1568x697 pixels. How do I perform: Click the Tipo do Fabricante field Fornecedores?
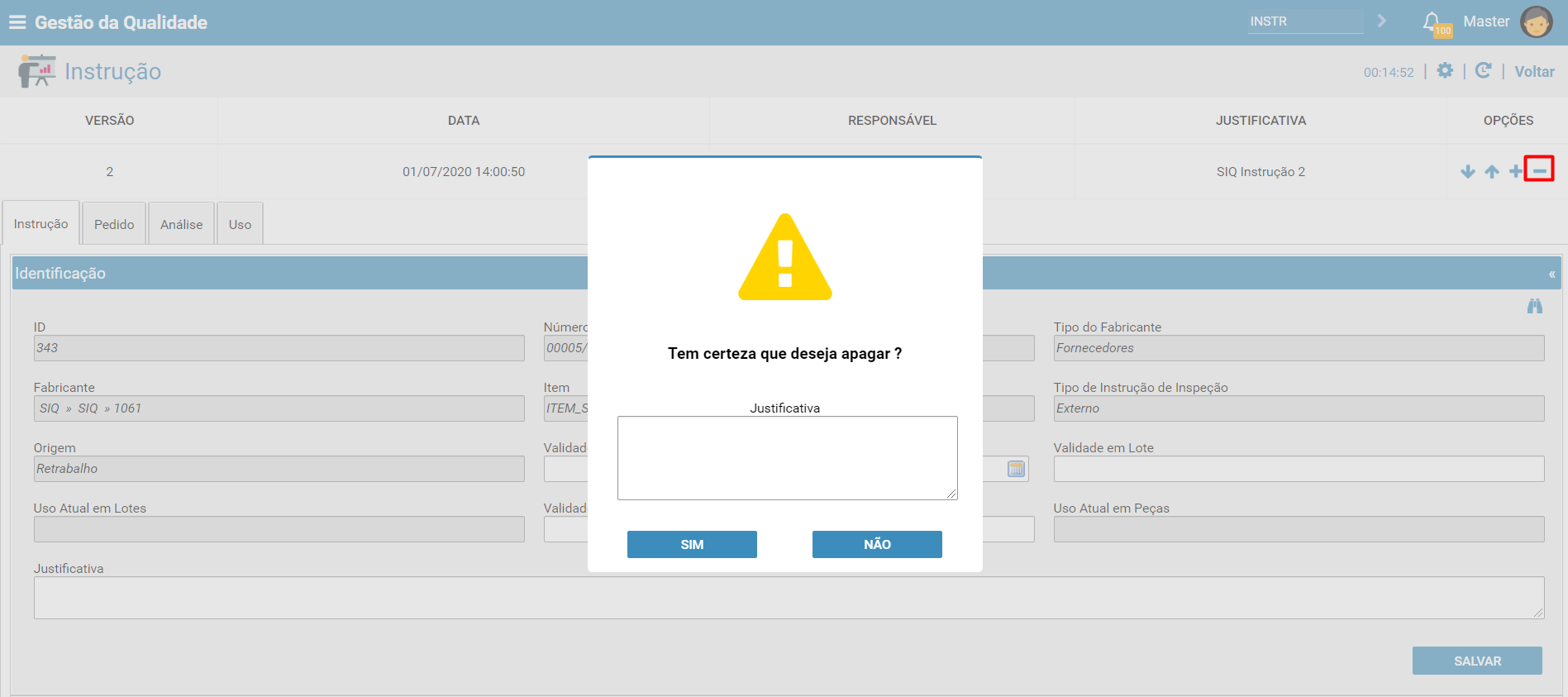coord(1299,348)
